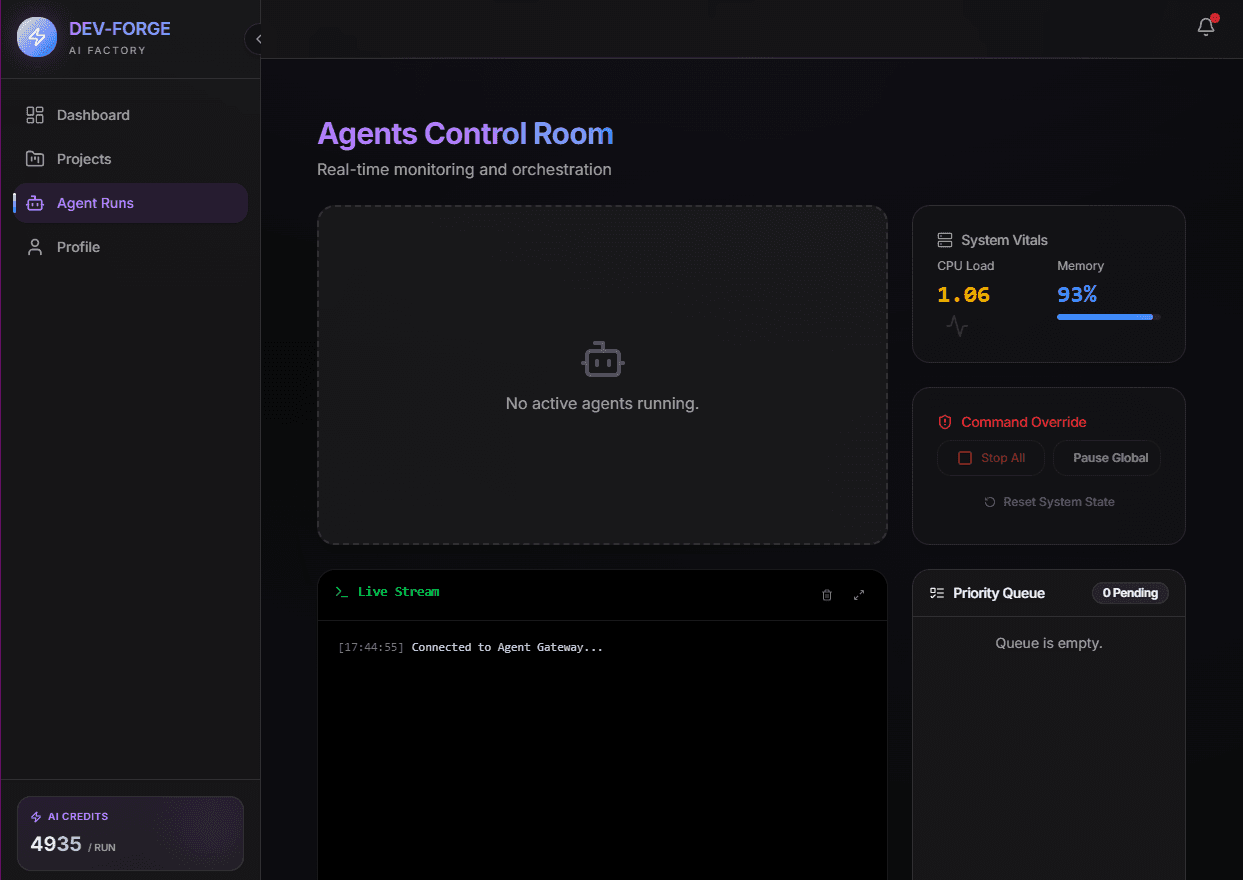Click the Pause Global button
The height and width of the screenshot is (880, 1243).
point(1107,457)
